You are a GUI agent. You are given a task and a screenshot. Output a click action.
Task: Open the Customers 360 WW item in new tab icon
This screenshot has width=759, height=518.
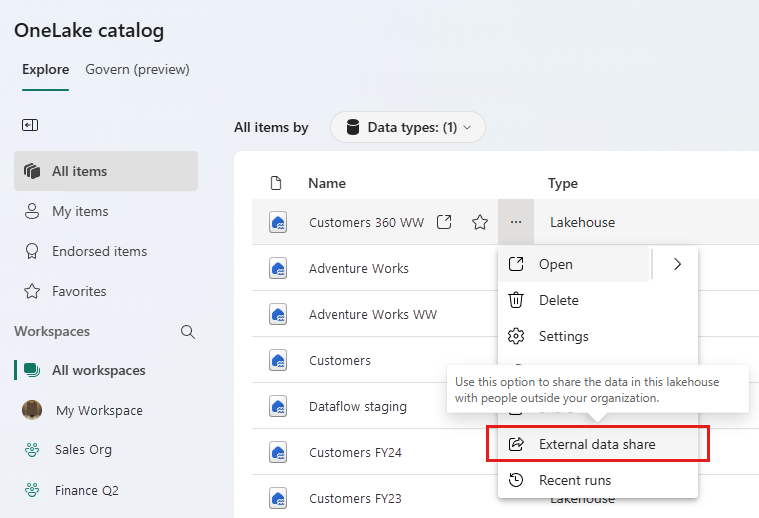coord(444,222)
